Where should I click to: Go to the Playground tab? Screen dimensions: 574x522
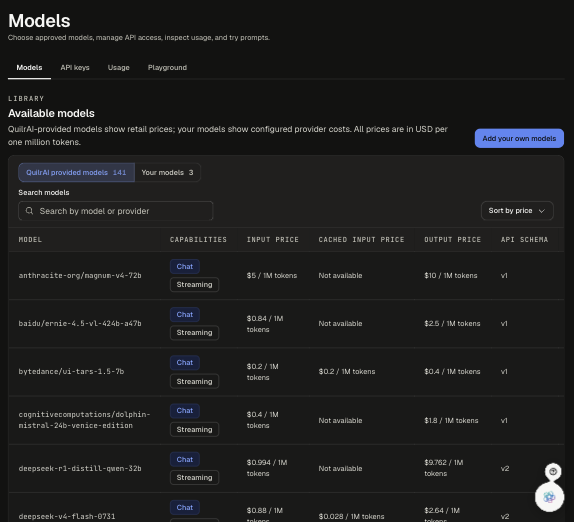(x=167, y=67)
